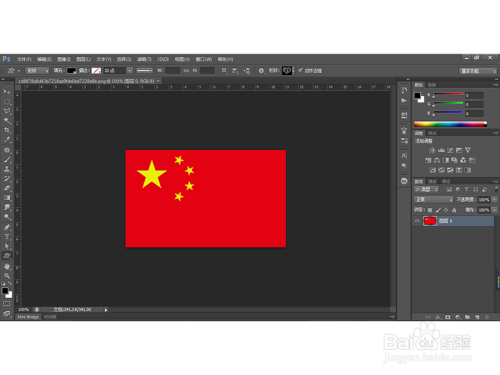500x375 pixels.
Task: Open stroke line style dropdown
Action: [144, 71]
